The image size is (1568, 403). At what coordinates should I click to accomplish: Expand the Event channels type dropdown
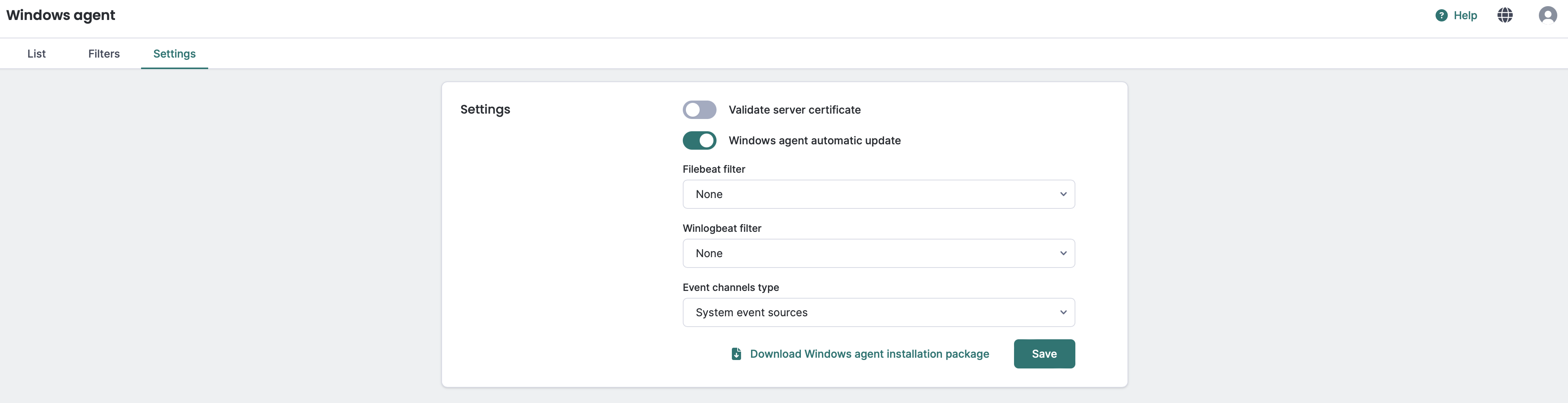(x=878, y=312)
